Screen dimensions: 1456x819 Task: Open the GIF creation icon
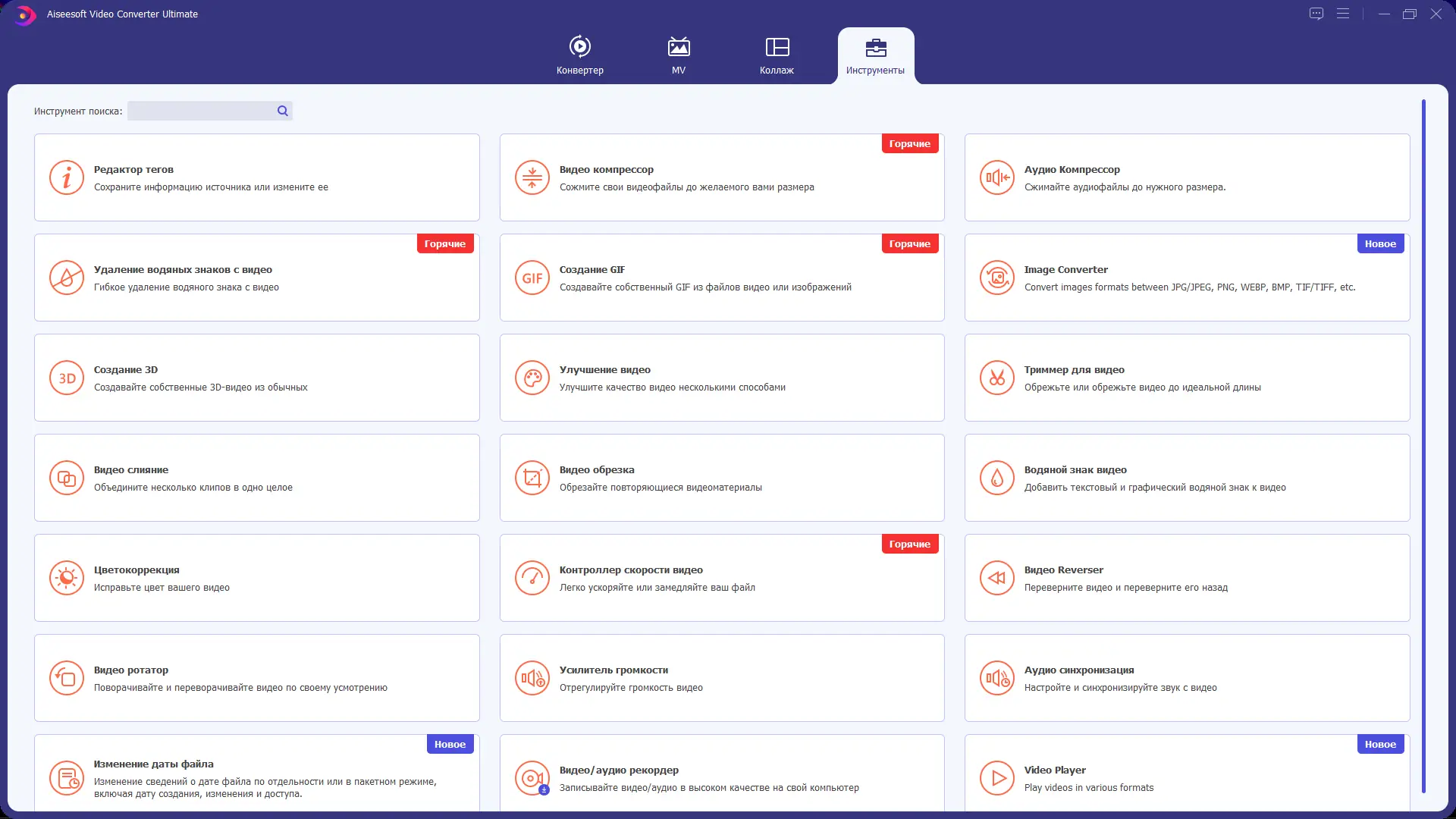(x=532, y=278)
